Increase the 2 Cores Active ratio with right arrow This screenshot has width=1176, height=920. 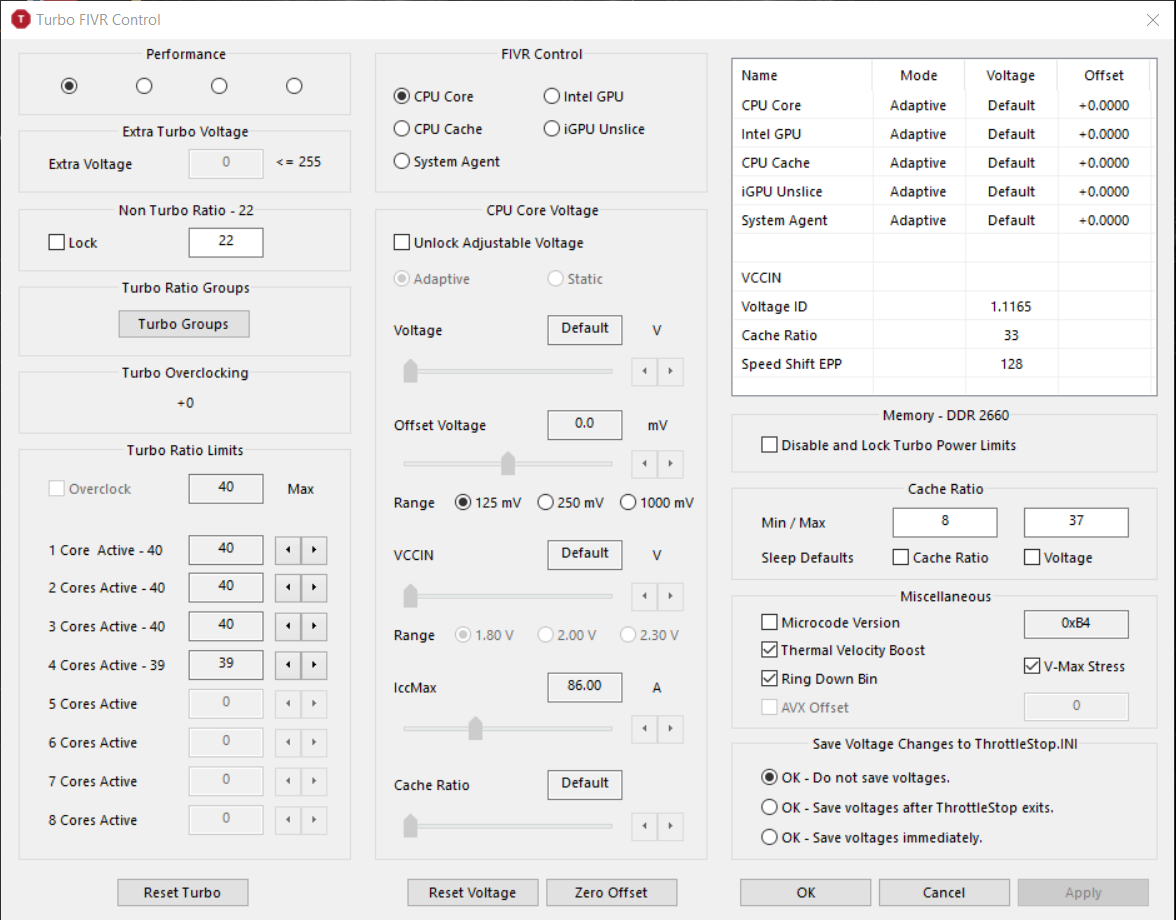click(x=314, y=587)
